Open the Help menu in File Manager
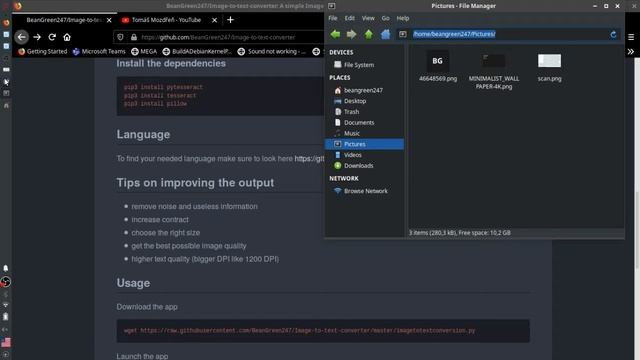This screenshot has height=360, width=640. coord(402,18)
